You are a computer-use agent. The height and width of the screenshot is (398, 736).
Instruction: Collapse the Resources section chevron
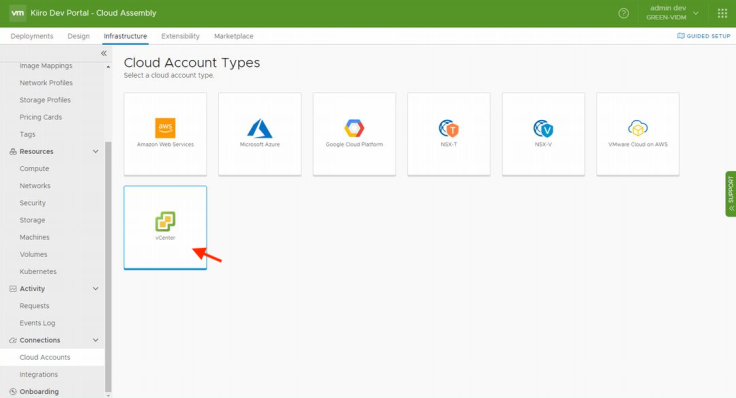[96, 152]
